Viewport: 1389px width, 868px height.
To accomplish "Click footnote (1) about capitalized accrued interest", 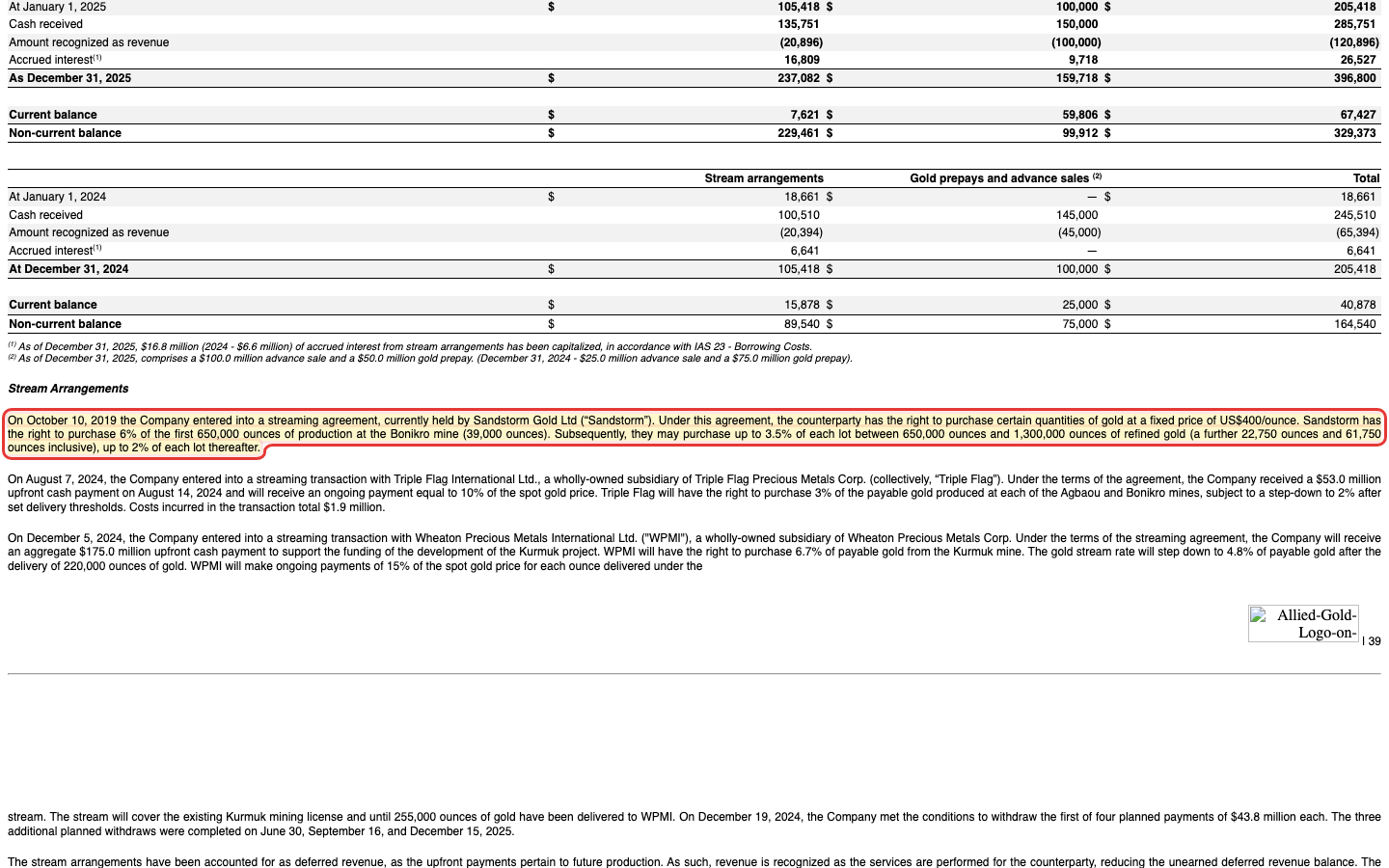I will point(410,346).
